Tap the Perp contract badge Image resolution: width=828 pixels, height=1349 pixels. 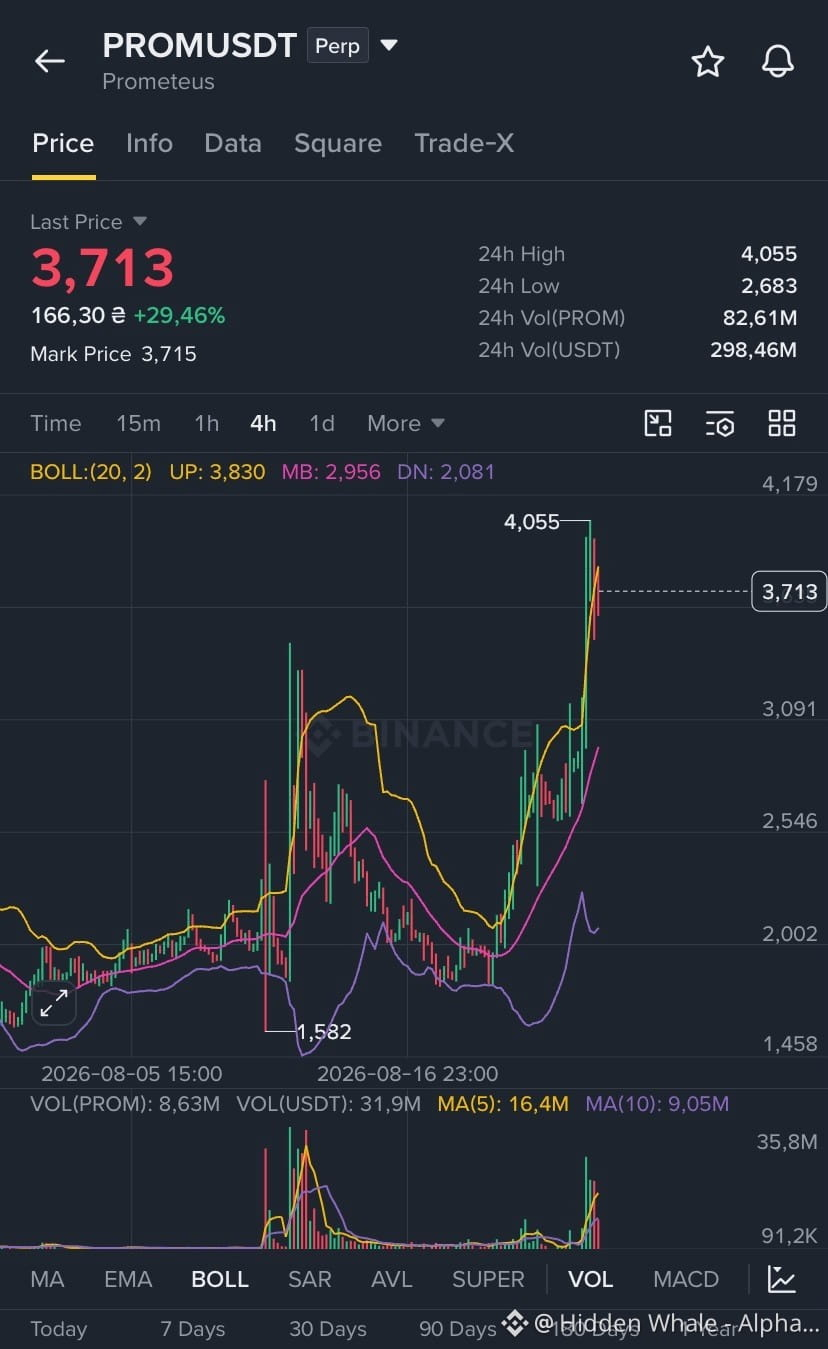click(x=338, y=46)
